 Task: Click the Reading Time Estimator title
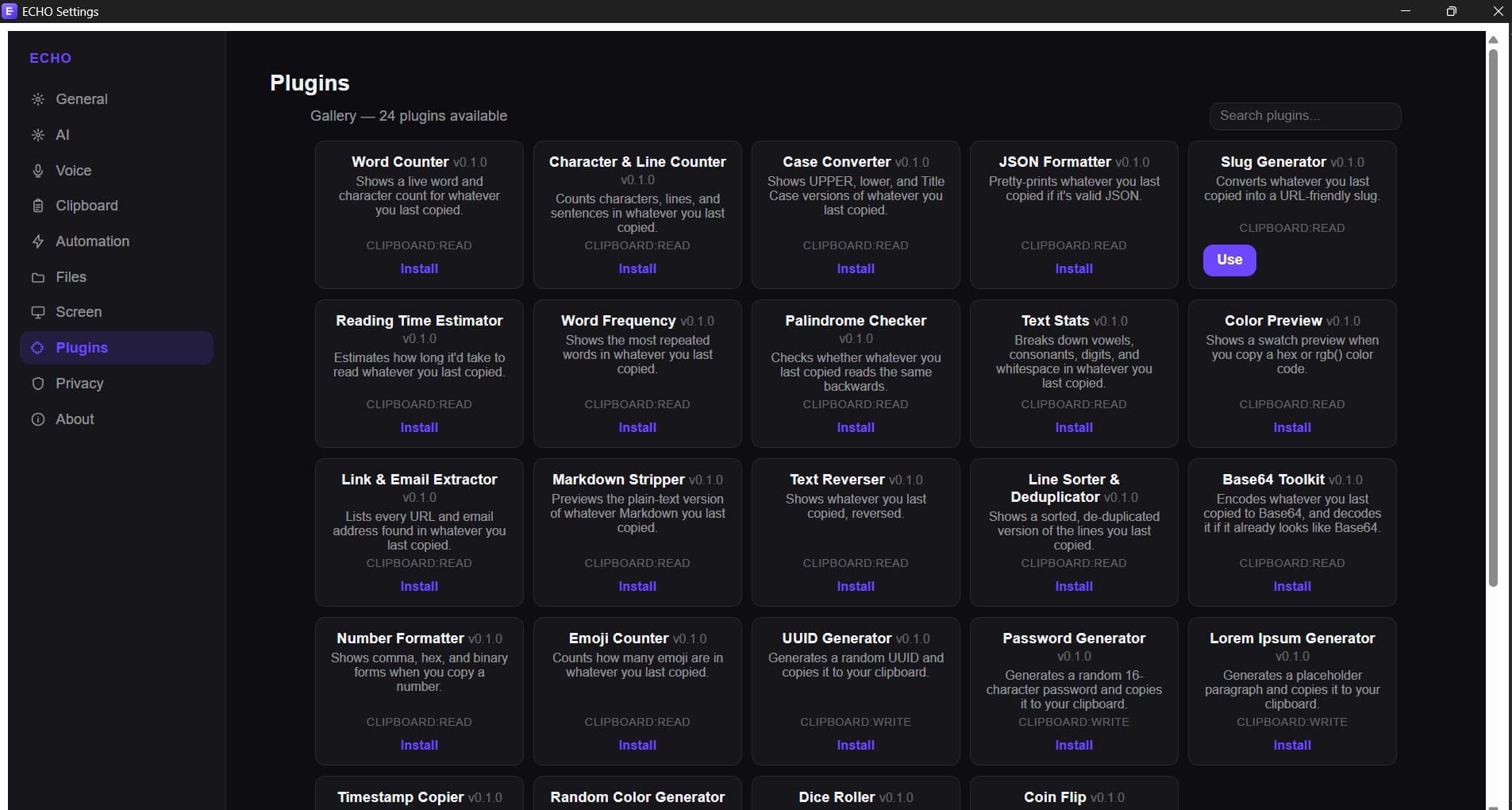[419, 321]
